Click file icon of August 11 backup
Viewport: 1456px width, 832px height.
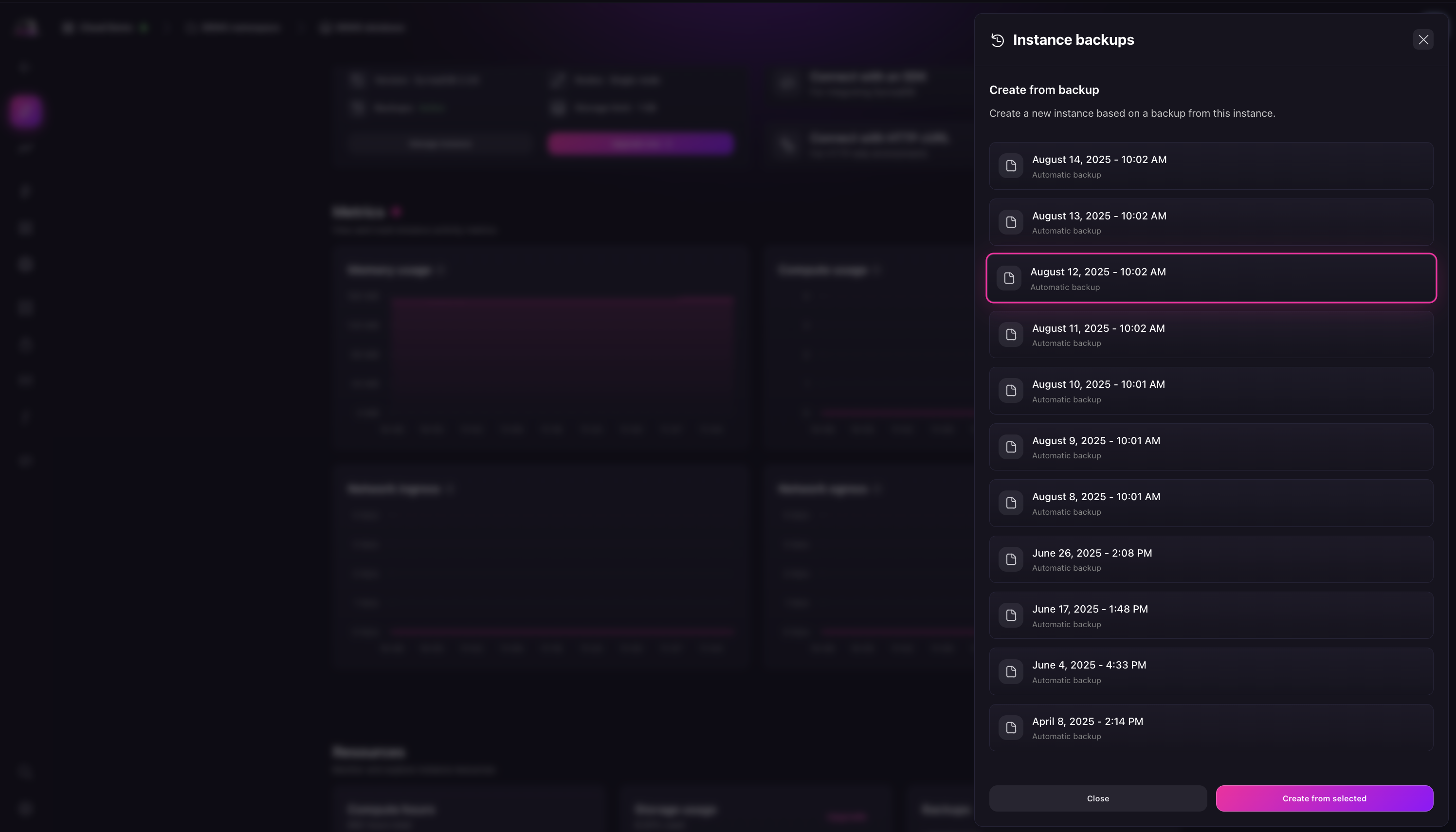tap(1011, 335)
